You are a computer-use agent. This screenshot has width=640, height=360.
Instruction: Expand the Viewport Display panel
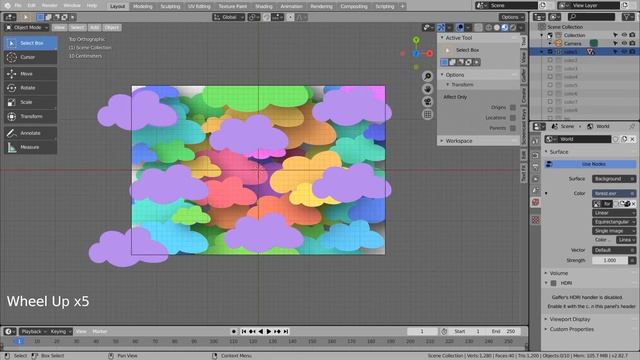click(x=569, y=319)
